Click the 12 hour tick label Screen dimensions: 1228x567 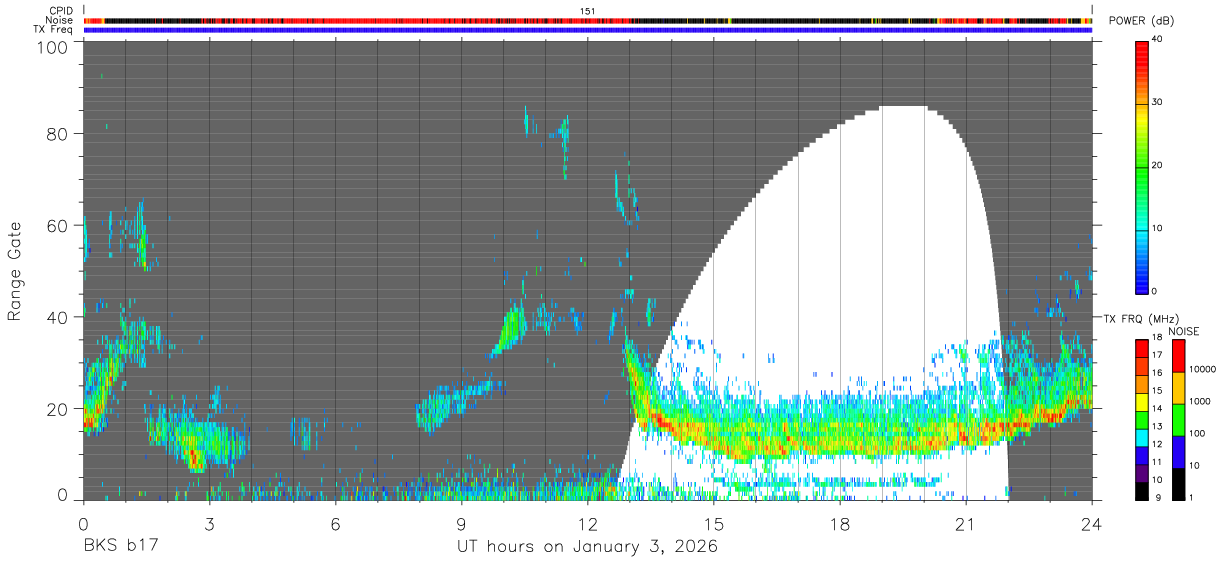pos(587,523)
